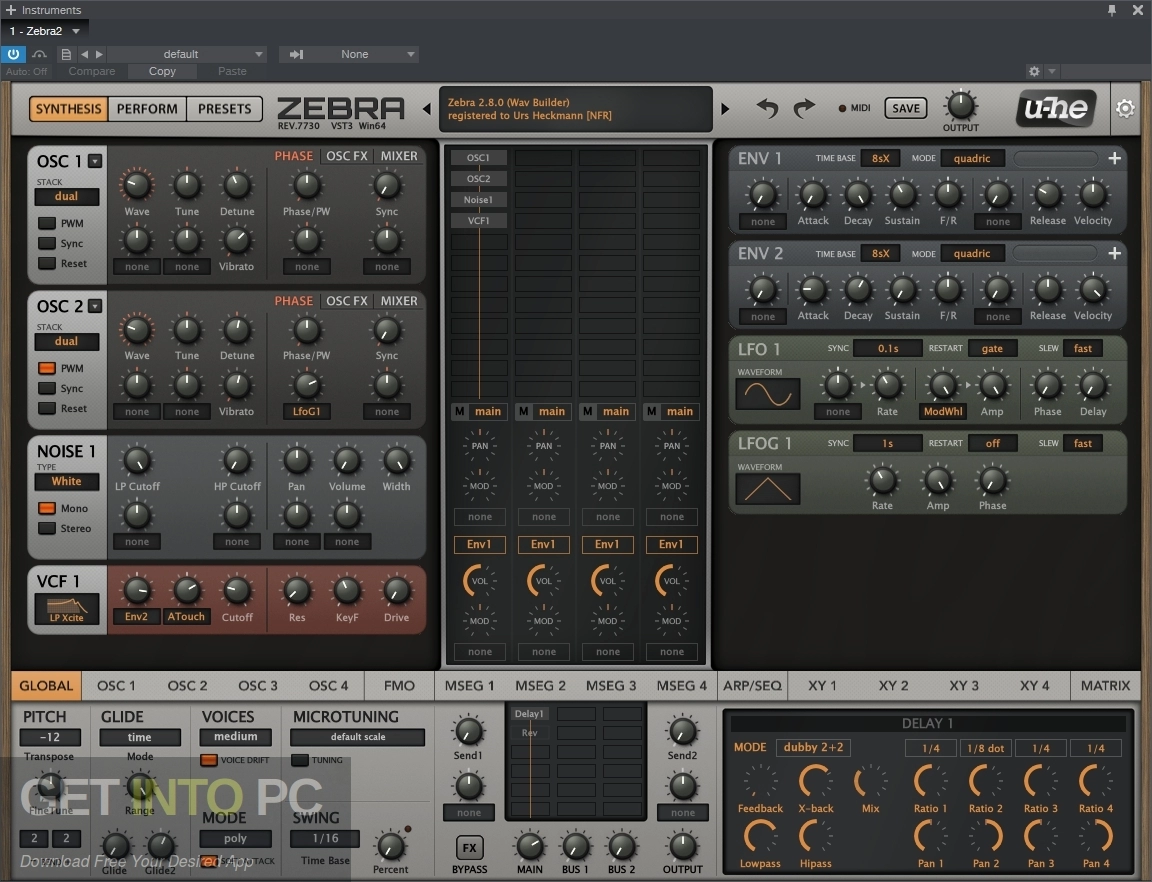Open the Noise 1 type White selector
Viewport: 1152px width, 882px height.
tap(67, 481)
